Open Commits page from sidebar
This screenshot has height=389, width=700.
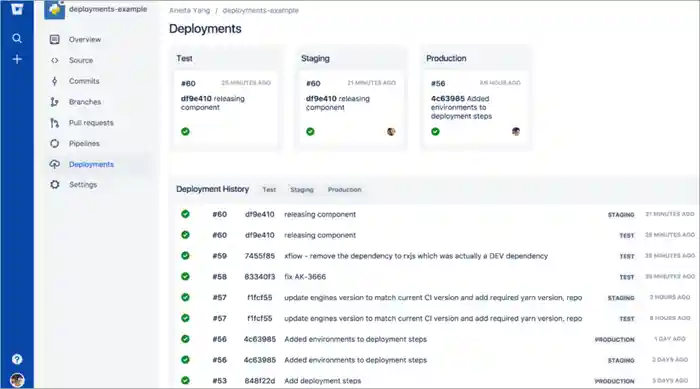tap(84, 81)
